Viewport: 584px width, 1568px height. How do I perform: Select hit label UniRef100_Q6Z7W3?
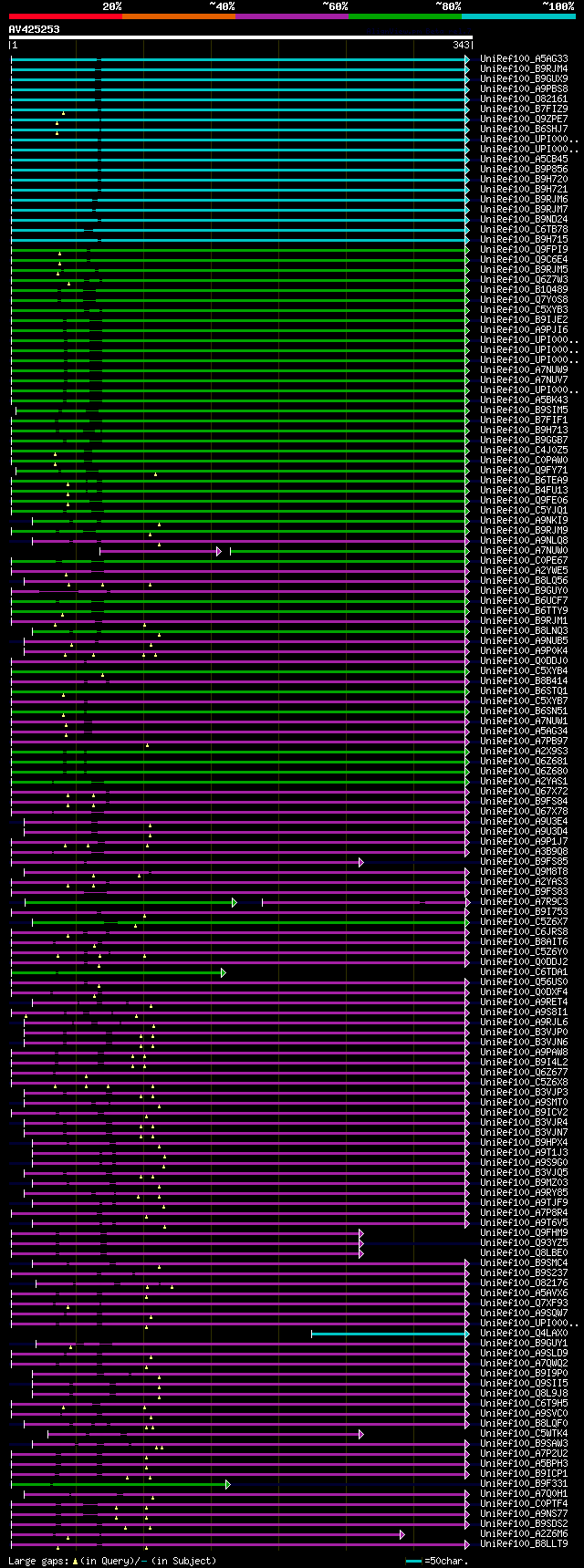pos(524,280)
